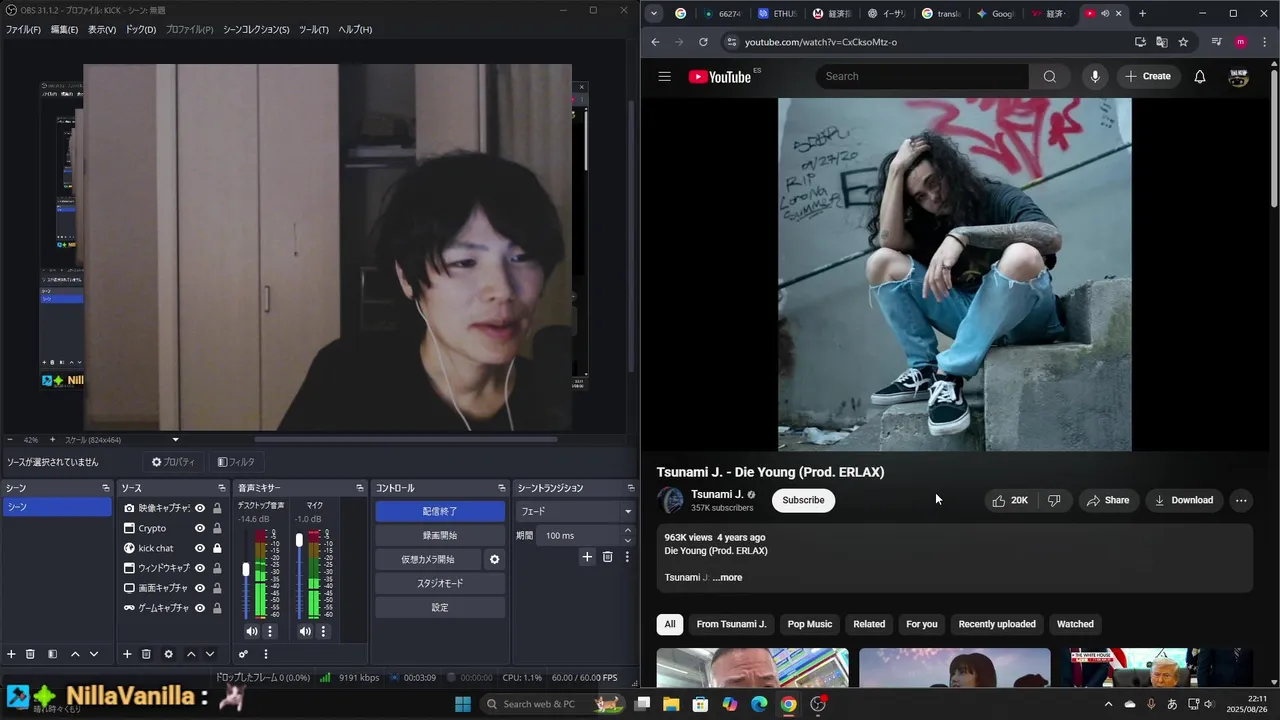Open YouTube hamburger guide menu
The width and height of the screenshot is (1280, 720).
click(664, 76)
